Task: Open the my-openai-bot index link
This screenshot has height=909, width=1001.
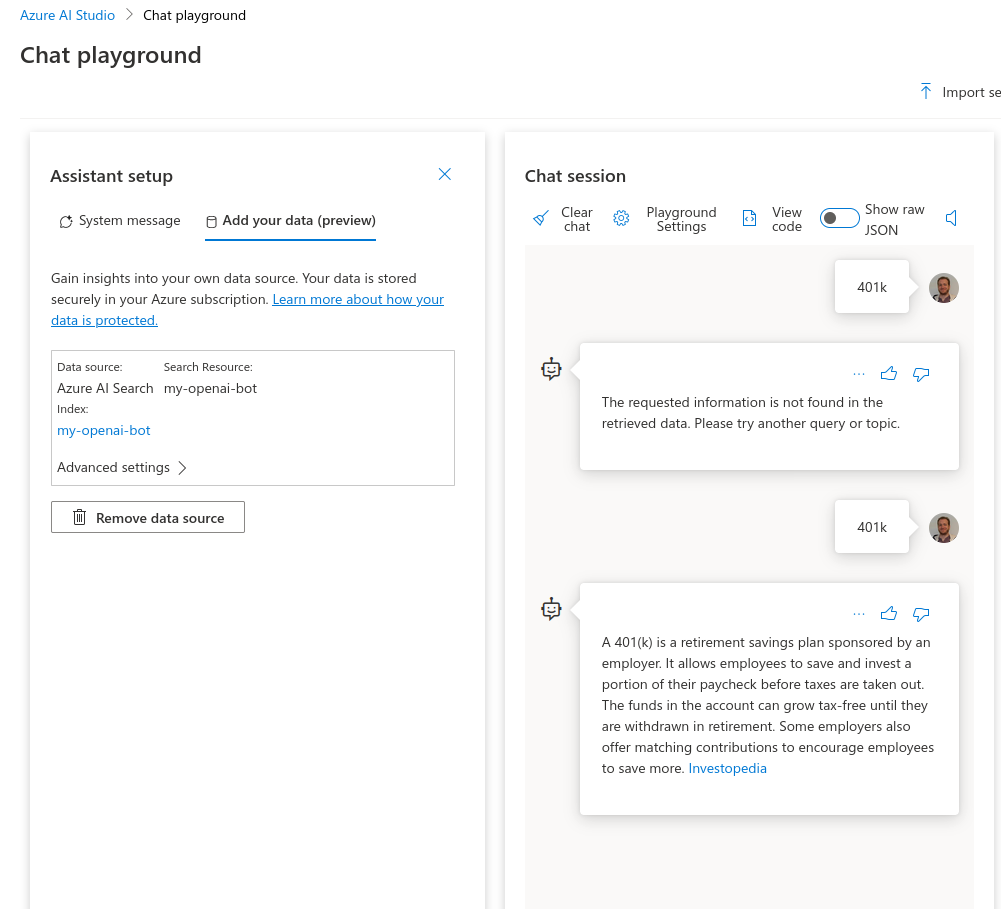Action: (103, 430)
